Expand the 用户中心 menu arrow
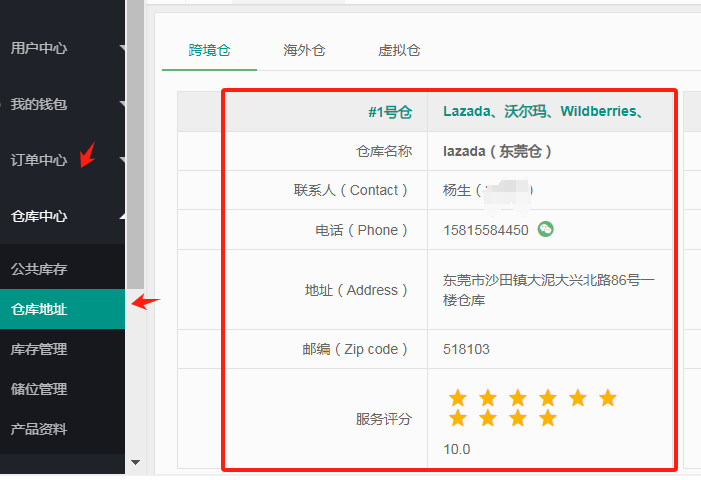The width and height of the screenshot is (701, 480). (x=122, y=47)
